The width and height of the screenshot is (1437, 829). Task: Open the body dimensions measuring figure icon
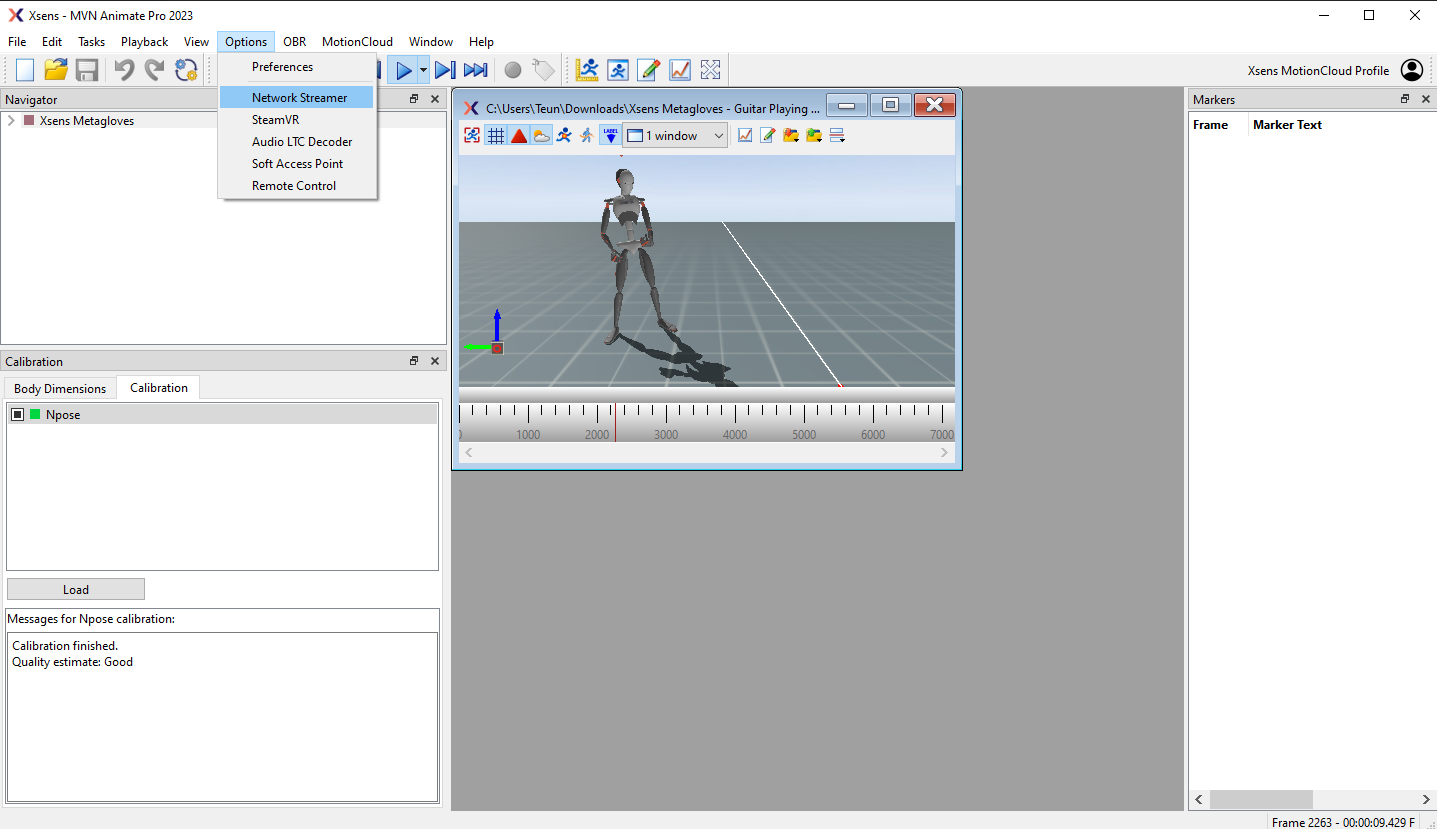click(x=587, y=70)
